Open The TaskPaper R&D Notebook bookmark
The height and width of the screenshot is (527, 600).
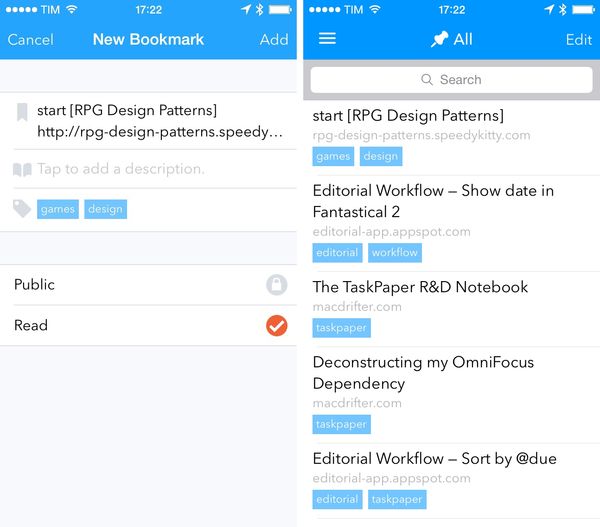tap(420, 287)
